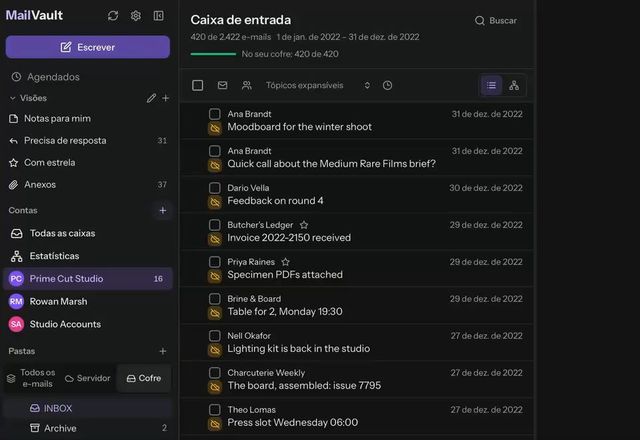Viewport: 640px width, 440px height.
Task: Check Feedback on round 4 checkbox
Action: click(215, 188)
